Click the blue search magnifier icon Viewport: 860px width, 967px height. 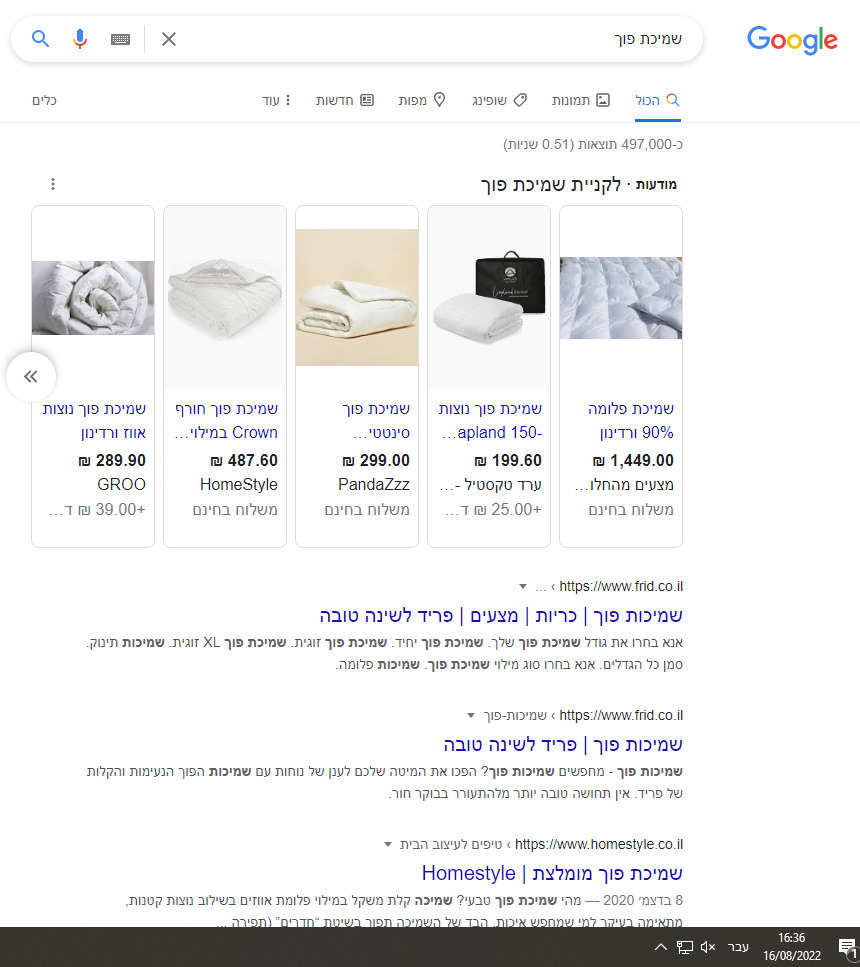click(x=41, y=39)
